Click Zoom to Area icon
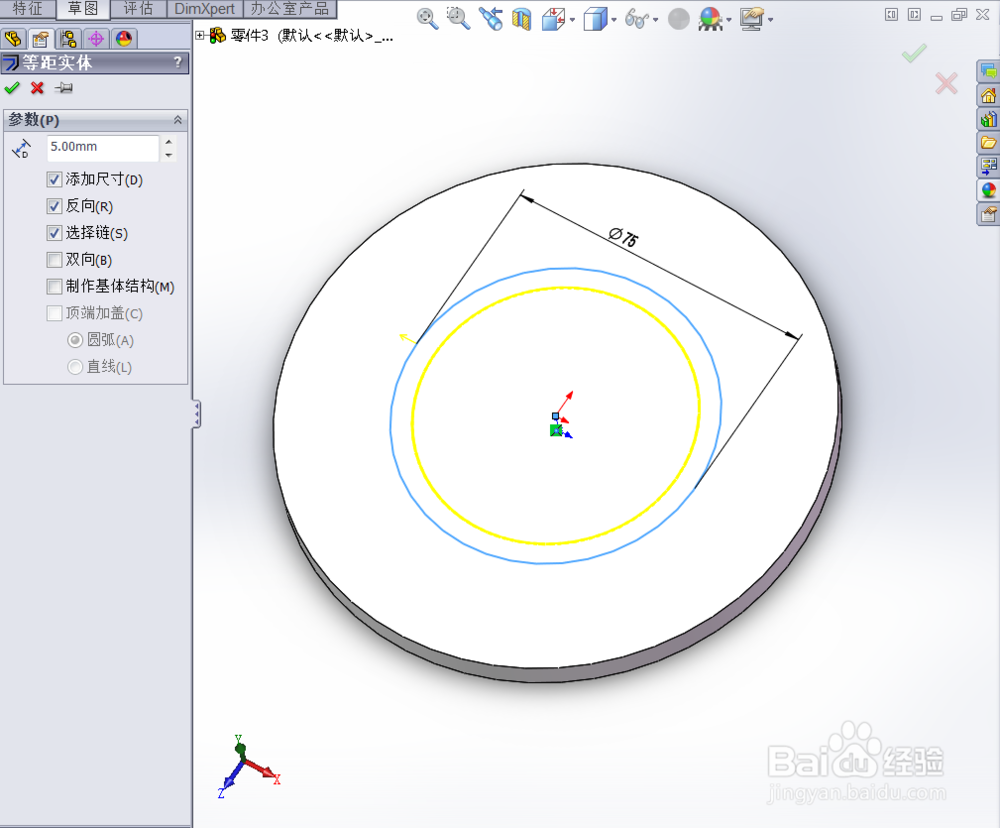 pos(458,18)
